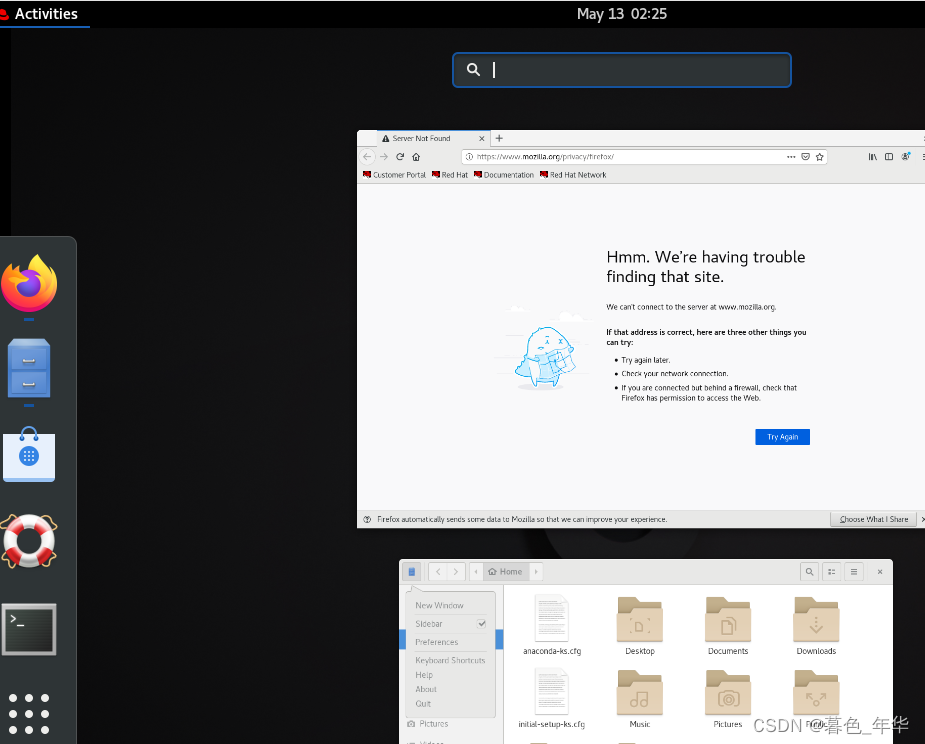Save page to Pocket

pyautogui.click(x=805, y=157)
